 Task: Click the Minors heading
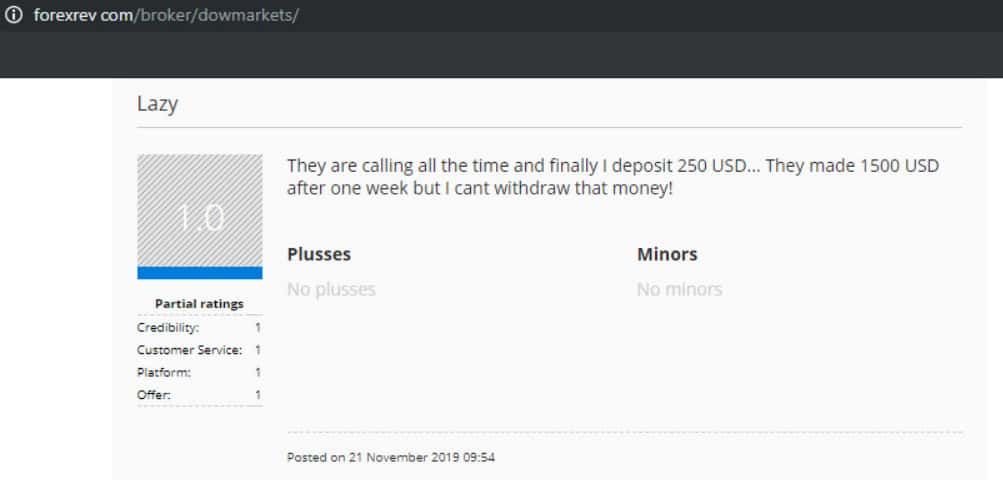[667, 254]
